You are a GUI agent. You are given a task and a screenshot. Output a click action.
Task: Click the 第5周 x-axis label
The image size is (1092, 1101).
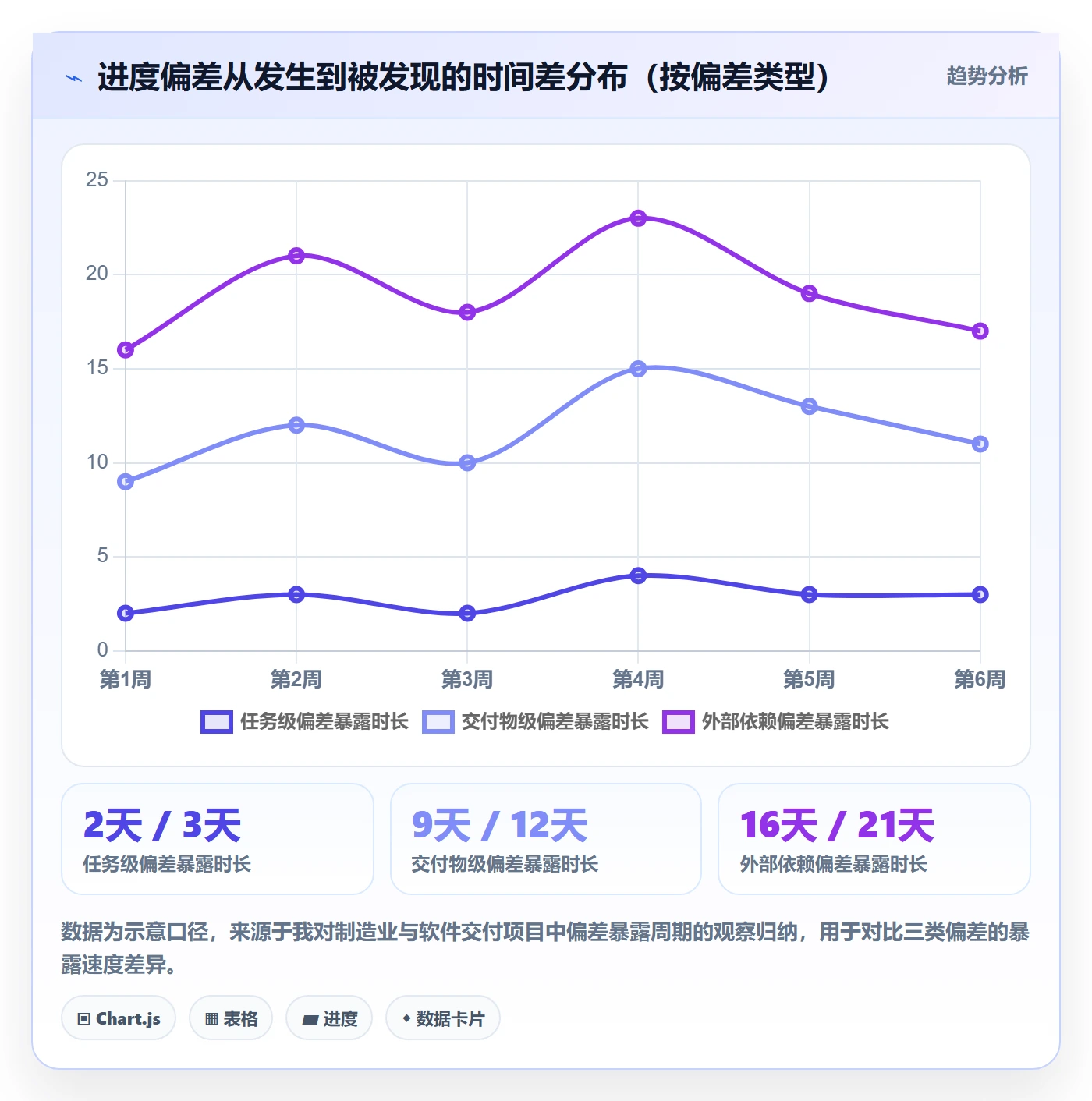pyautogui.click(x=809, y=679)
